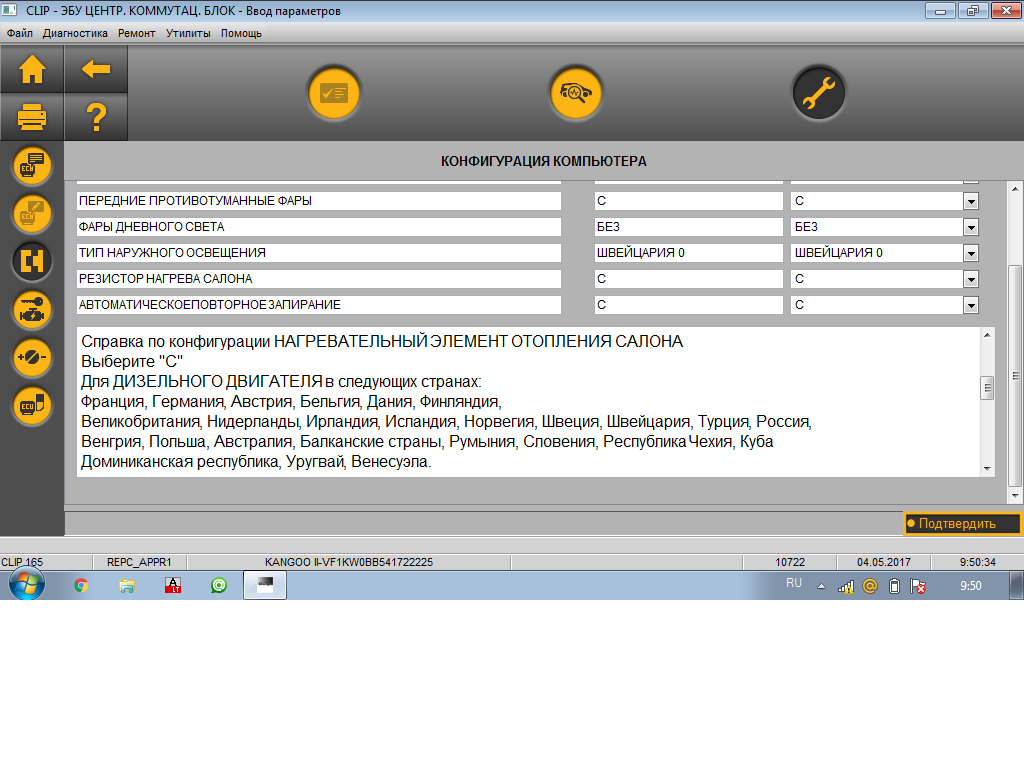The height and width of the screenshot is (768, 1024).
Task: Click help text scrollbar thumb
Action: pyautogui.click(x=987, y=388)
